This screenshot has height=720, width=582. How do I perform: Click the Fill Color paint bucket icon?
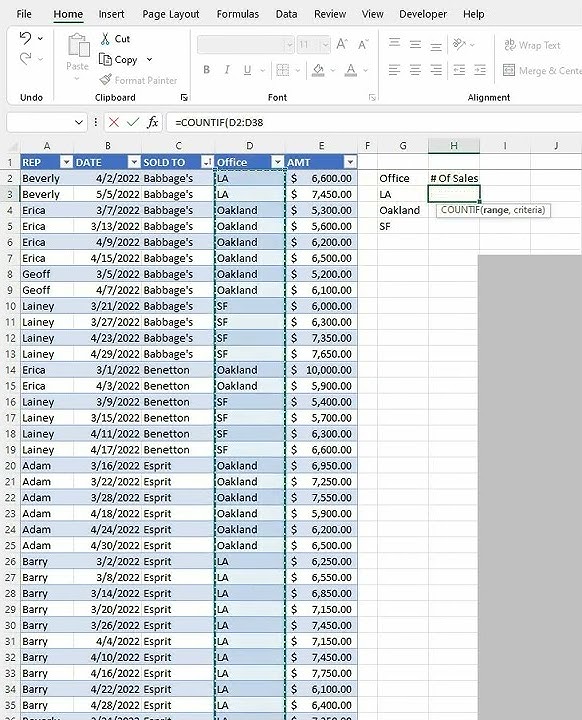tap(318, 70)
